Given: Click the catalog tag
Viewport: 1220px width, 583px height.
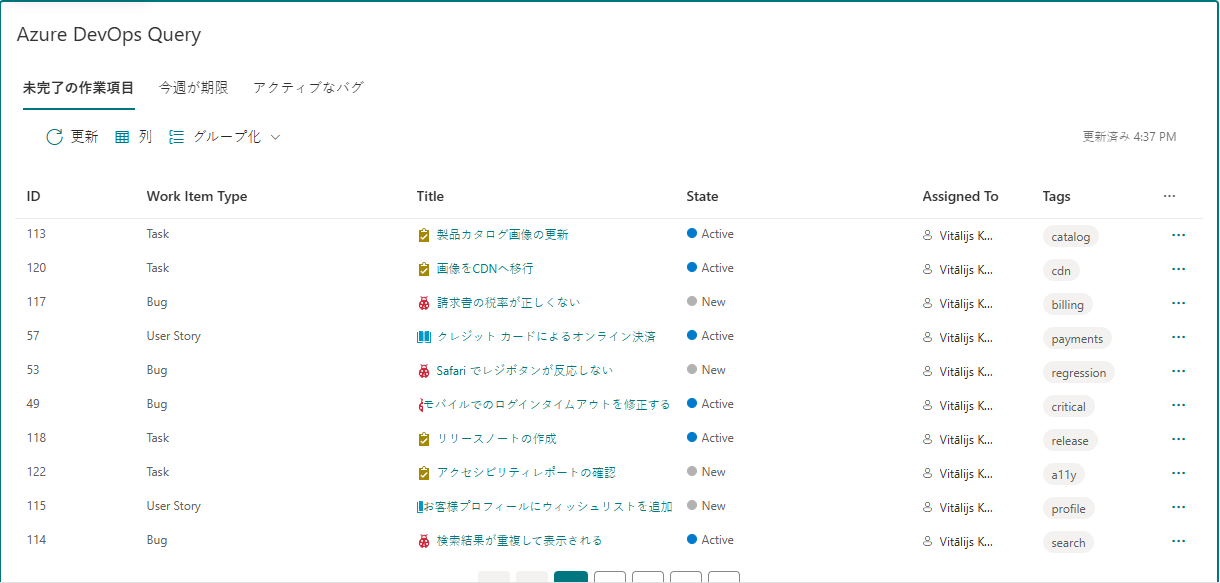Looking at the screenshot, I should coord(1071,237).
